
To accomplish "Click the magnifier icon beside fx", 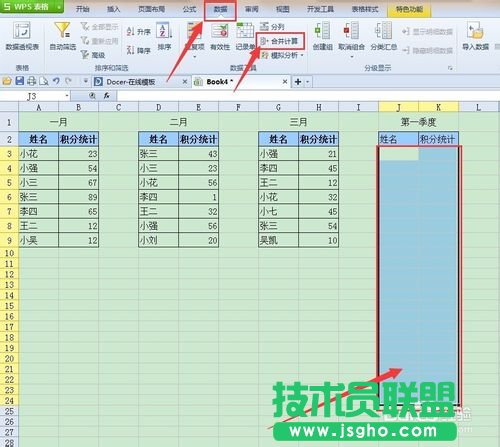I will tap(92, 96).
